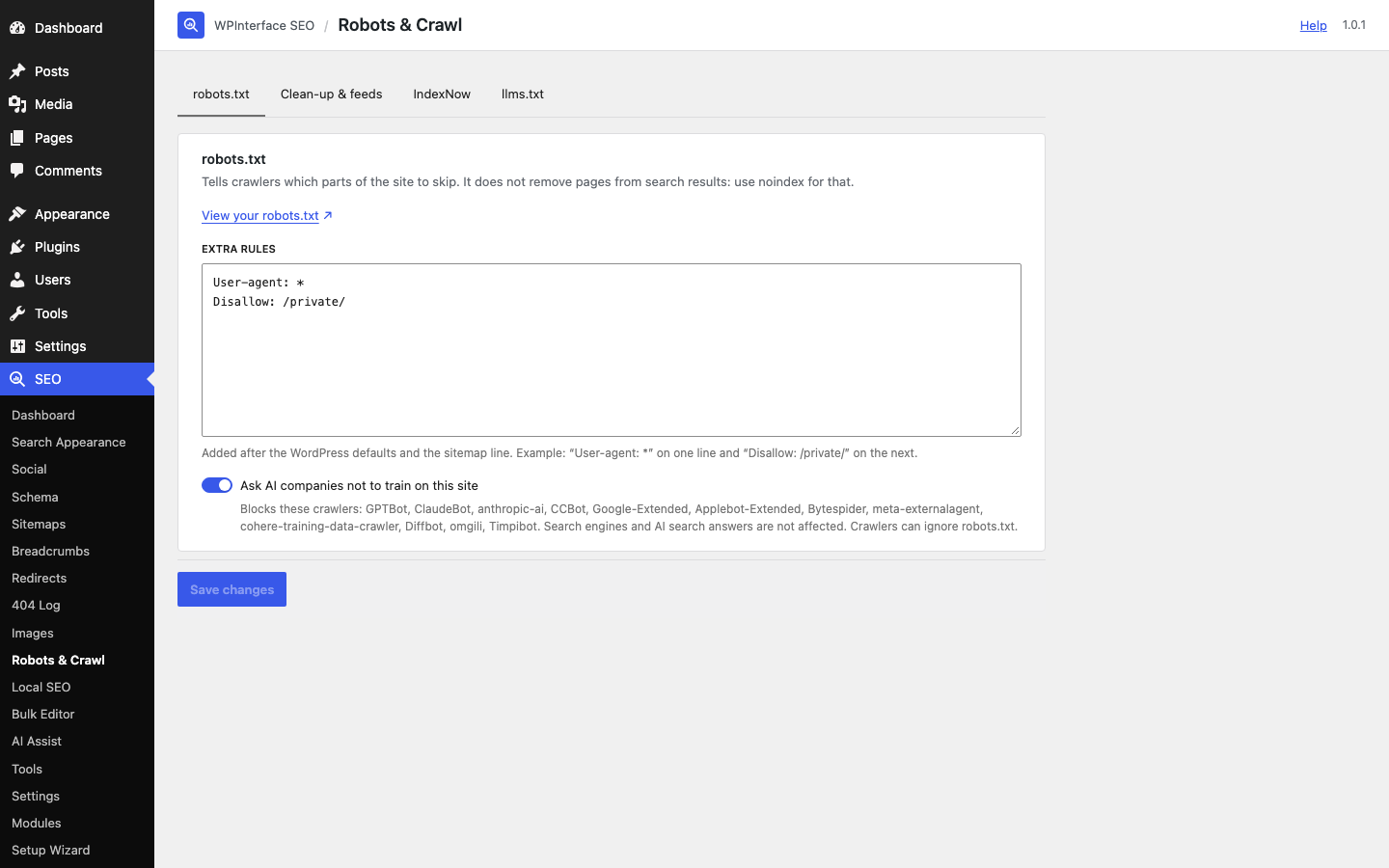Click the Posts pushpin icon
Image resolution: width=1389 pixels, height=868 pixels.
17,71
